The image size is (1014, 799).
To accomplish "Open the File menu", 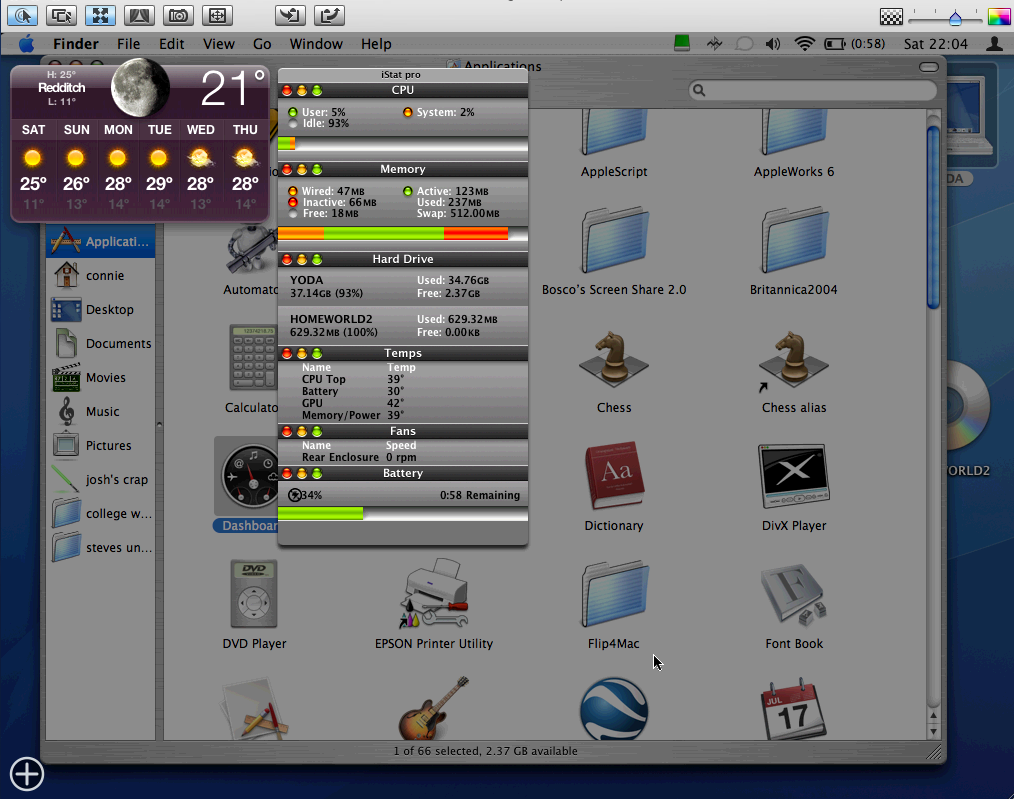I will (x=128, y=44).
